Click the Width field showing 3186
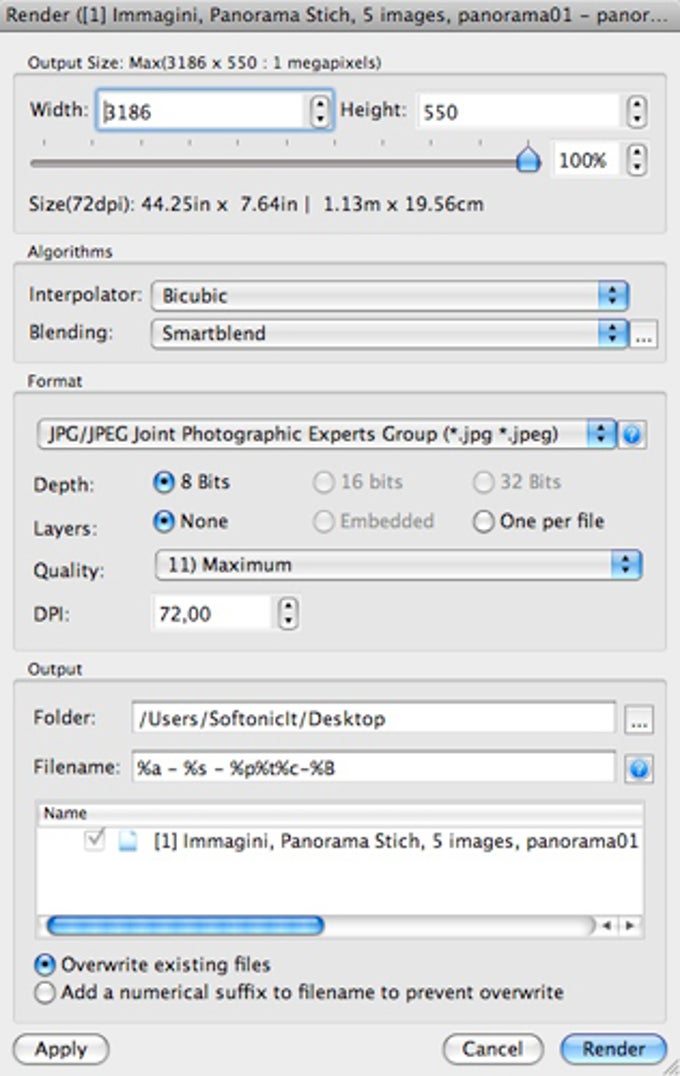 point(203,111)
